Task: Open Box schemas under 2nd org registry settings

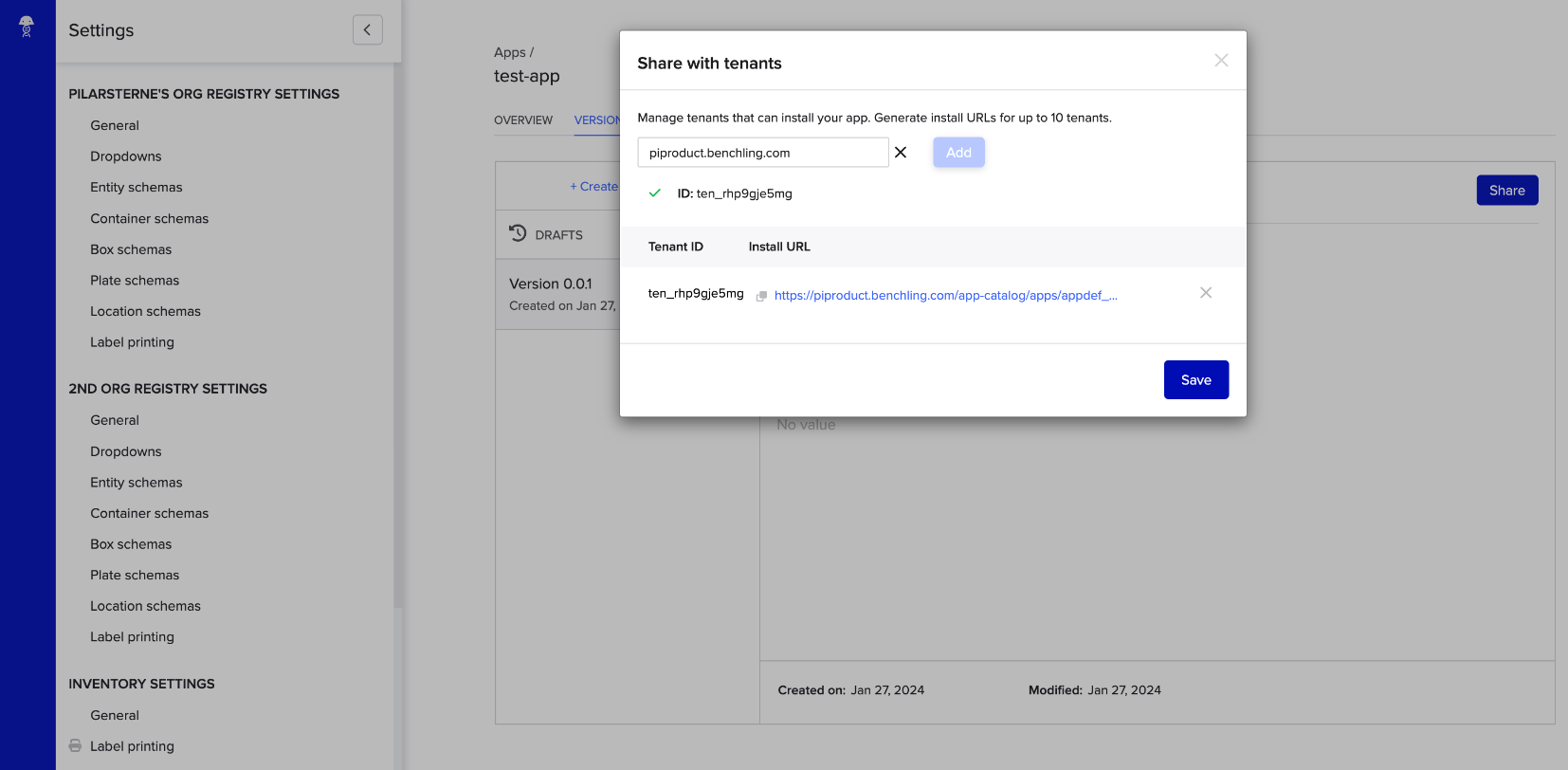Action: pos(131,544)
